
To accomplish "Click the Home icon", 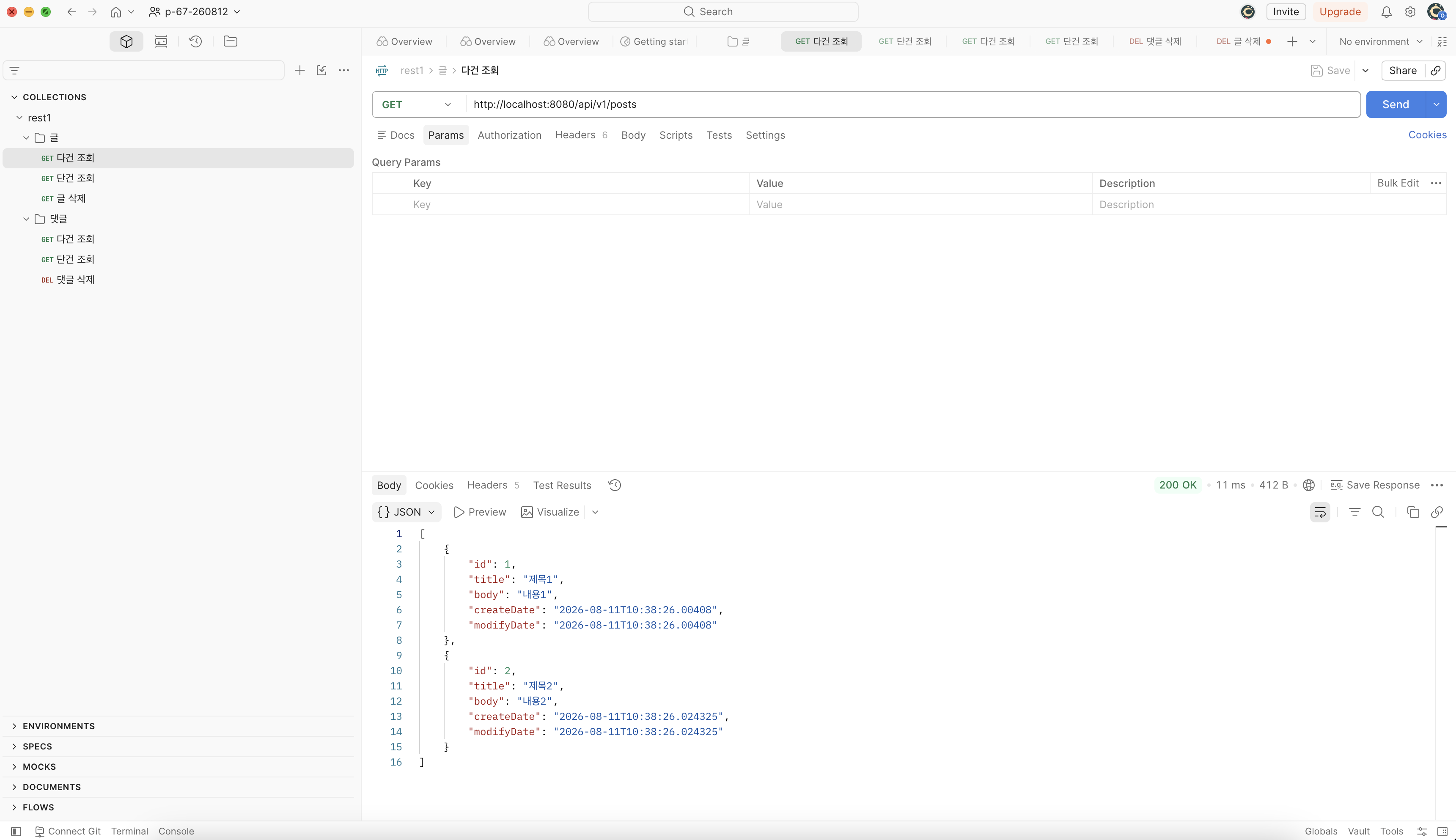I will [x=116, y=11].
